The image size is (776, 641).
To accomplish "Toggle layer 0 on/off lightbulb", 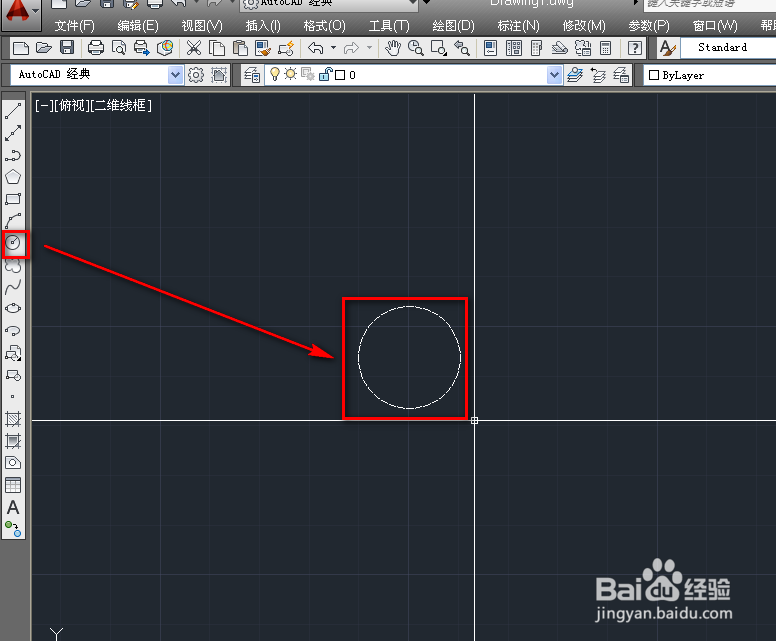I will (275, 74).
